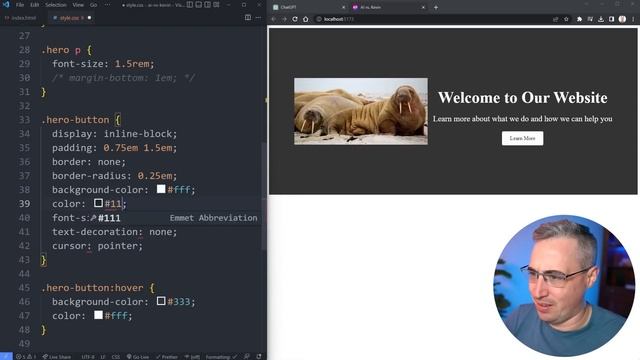Screen dimensions: 640x360
Task: Click Prettier in the status bar
Action: [167, 357]
